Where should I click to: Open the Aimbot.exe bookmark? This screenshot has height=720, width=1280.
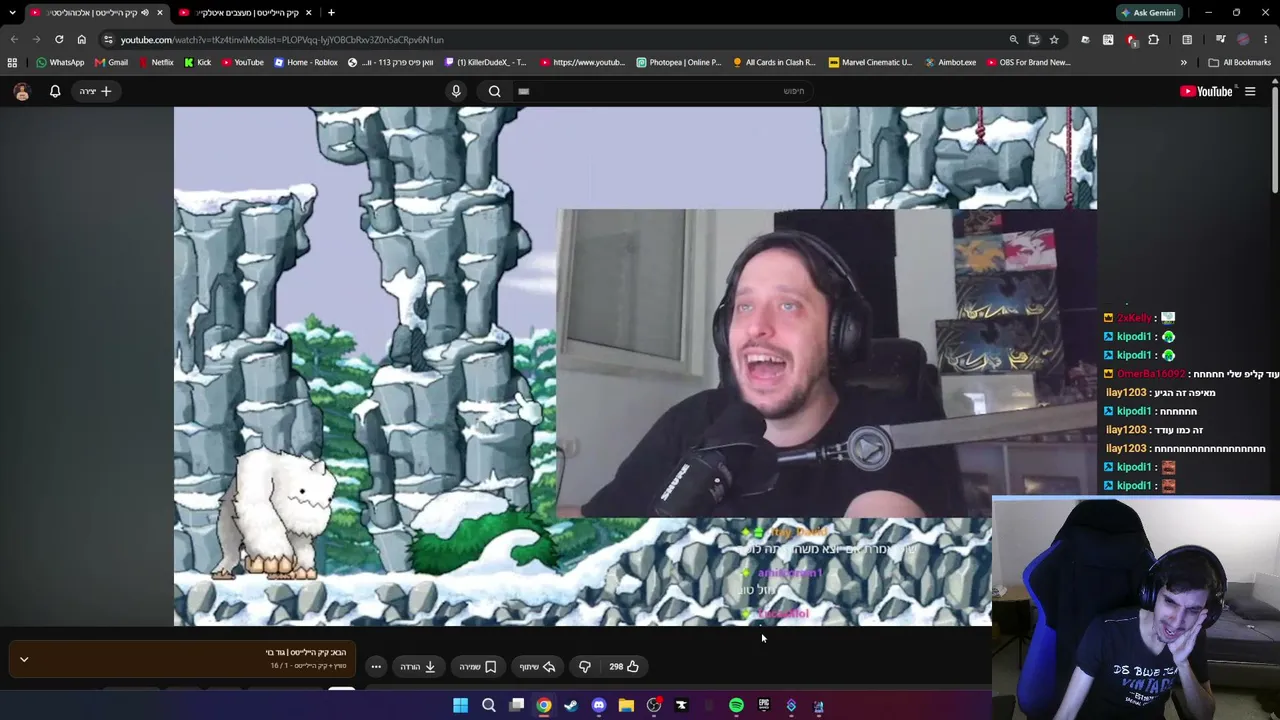[950, 62]
